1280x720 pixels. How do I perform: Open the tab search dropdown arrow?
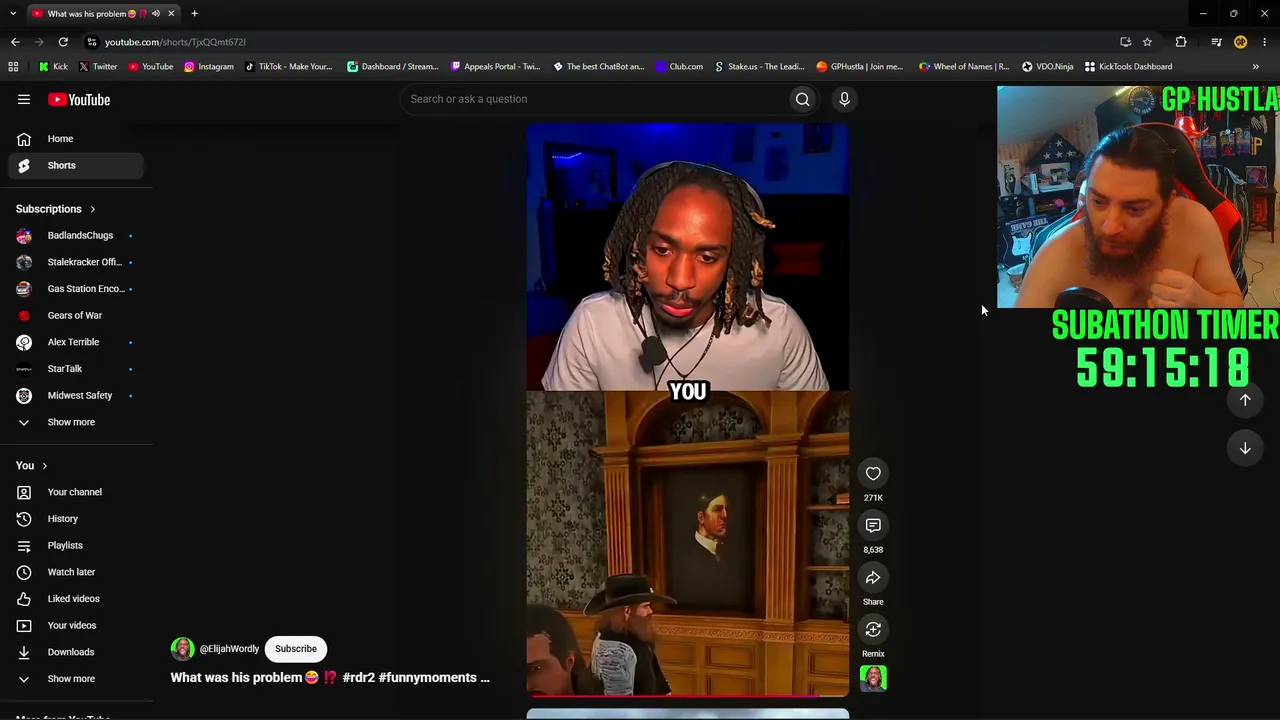pyautogui.click(x=13, y=14)
